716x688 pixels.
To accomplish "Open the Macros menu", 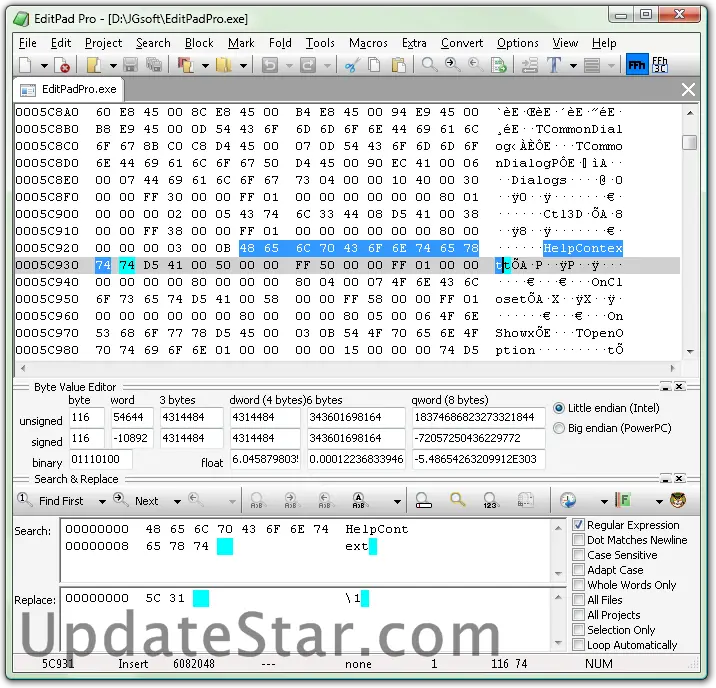I will click(368, 43).
